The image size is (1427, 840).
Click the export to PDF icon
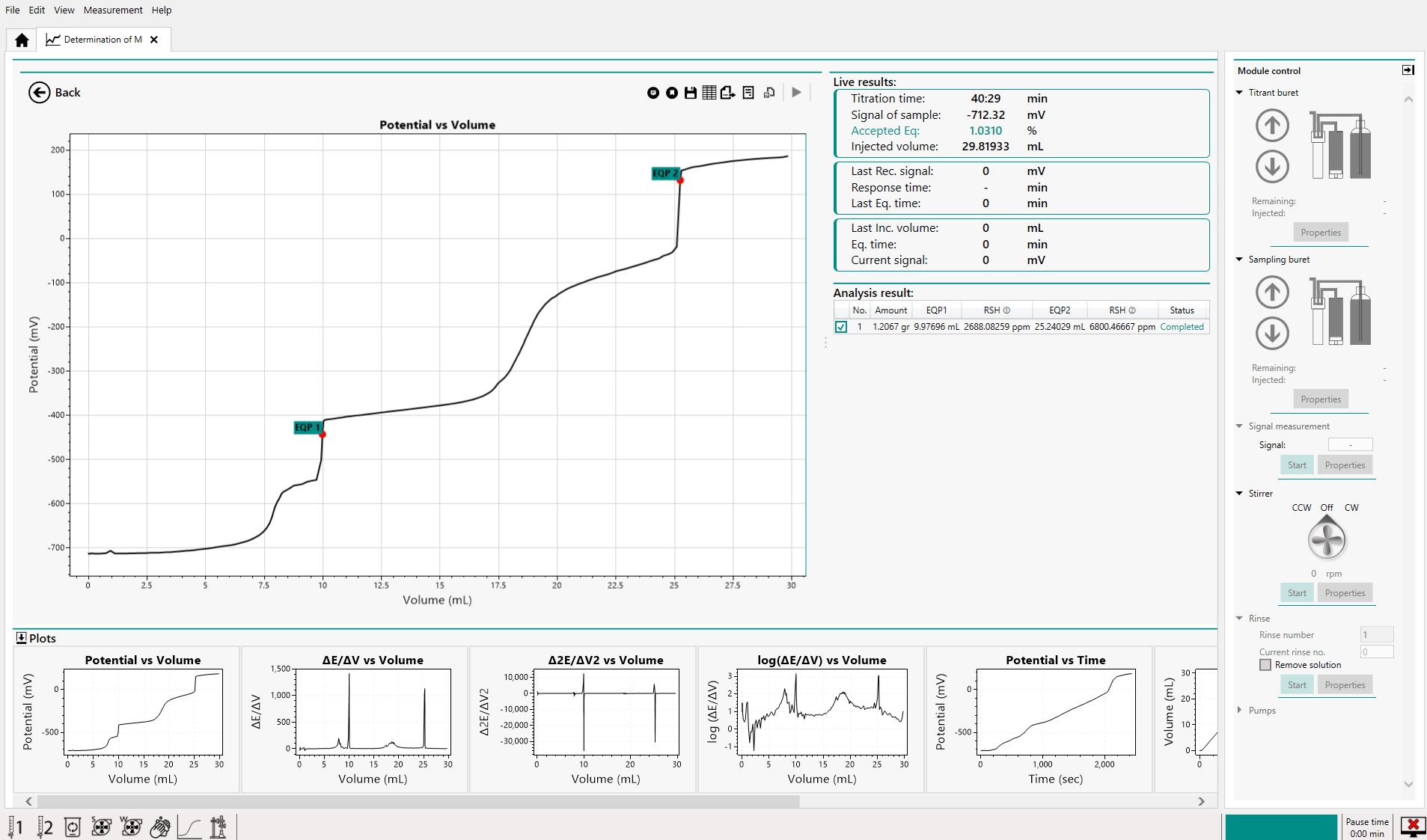[x=727, y=93]
